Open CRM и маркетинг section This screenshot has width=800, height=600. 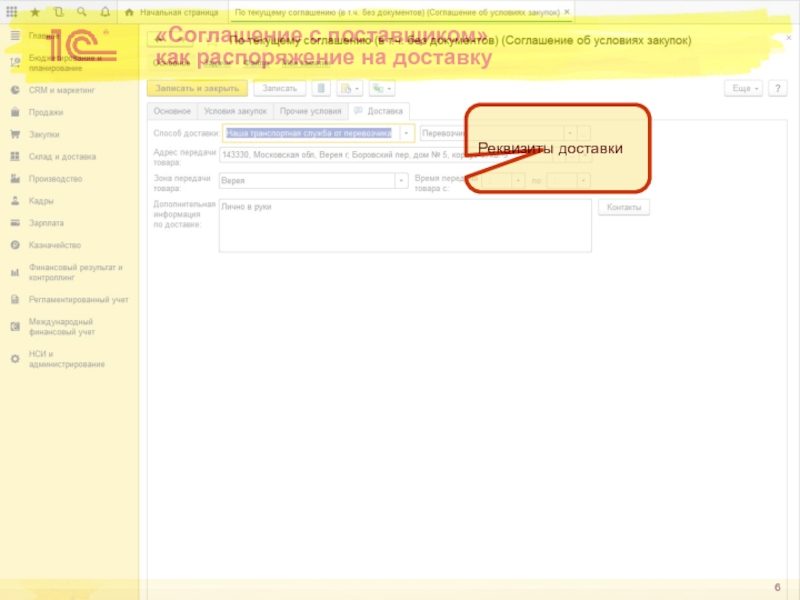coord(62,90)
